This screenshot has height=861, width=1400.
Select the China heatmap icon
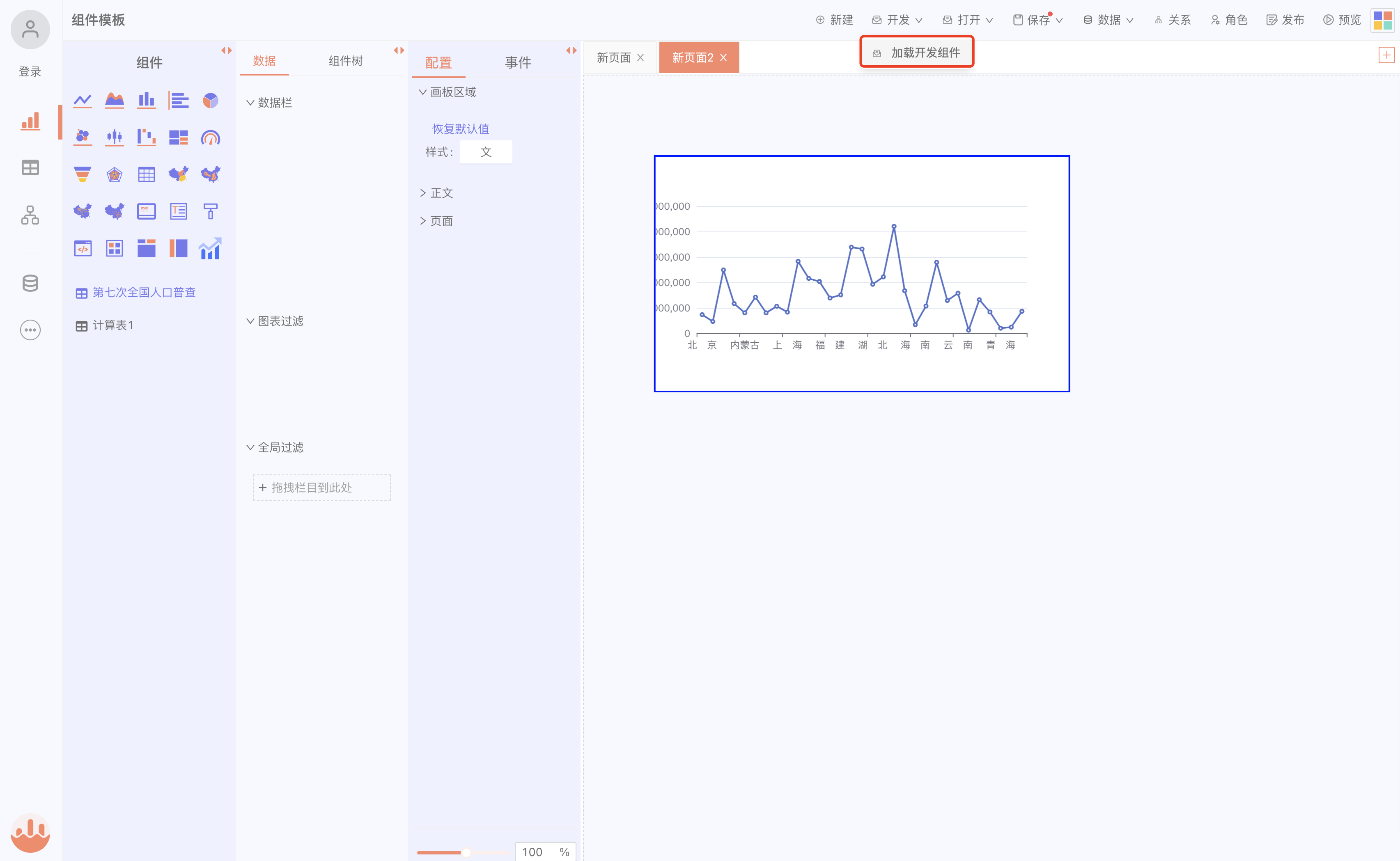pos(210,174)
